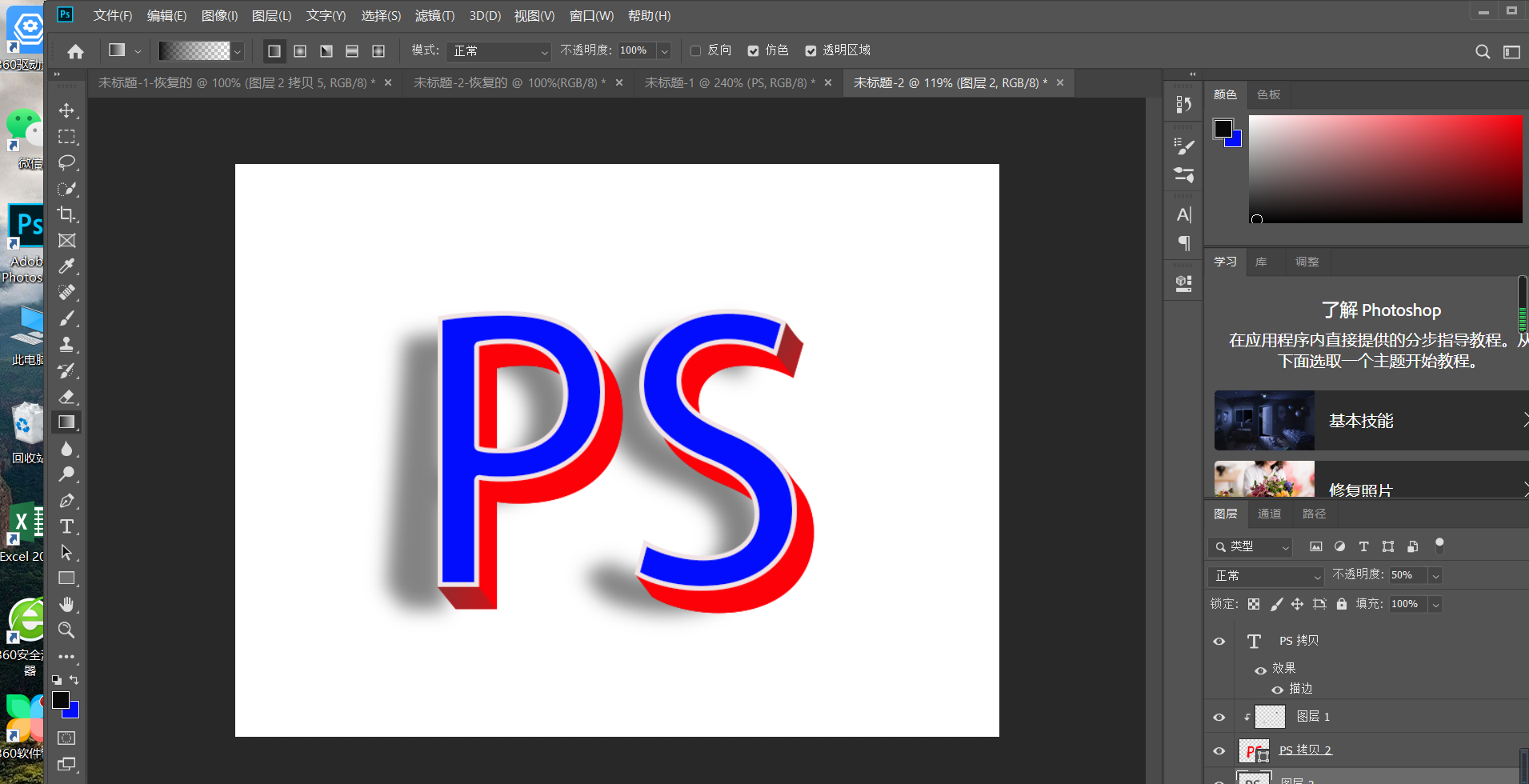Select the Horizontal Type tool
1529x784 pixels.
(67, 526)
